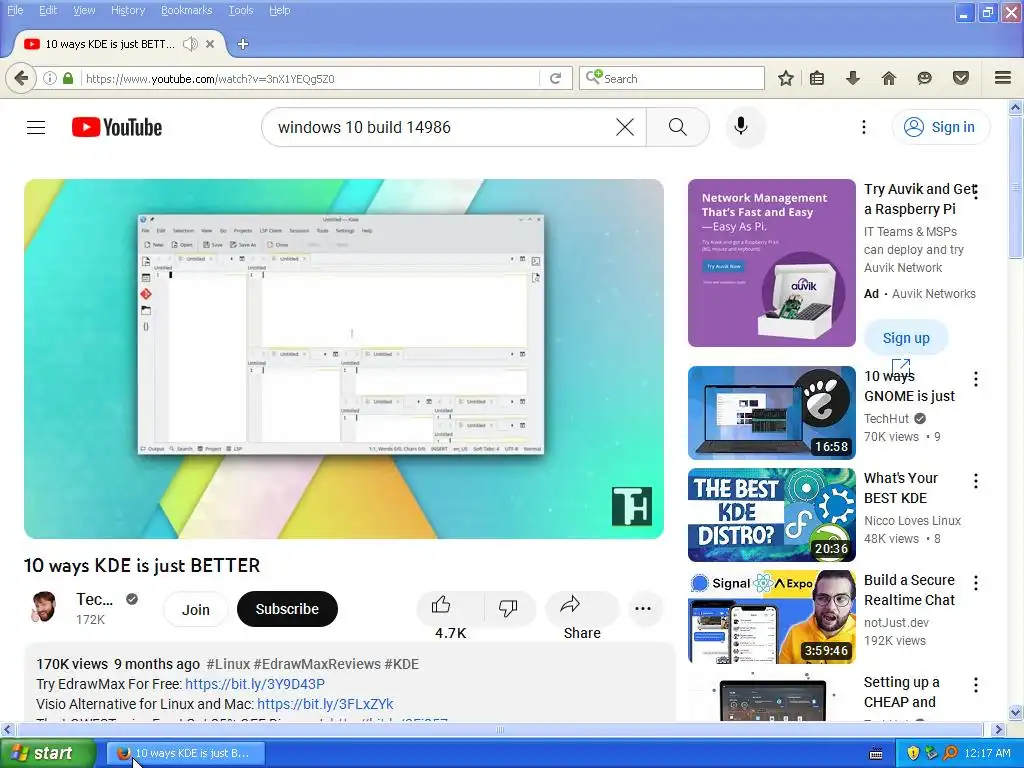This screenshot has width=1024, height=768.
Task: Dislike the video with thumbs down
Action: pyautogui.click(x=508, y=607)
